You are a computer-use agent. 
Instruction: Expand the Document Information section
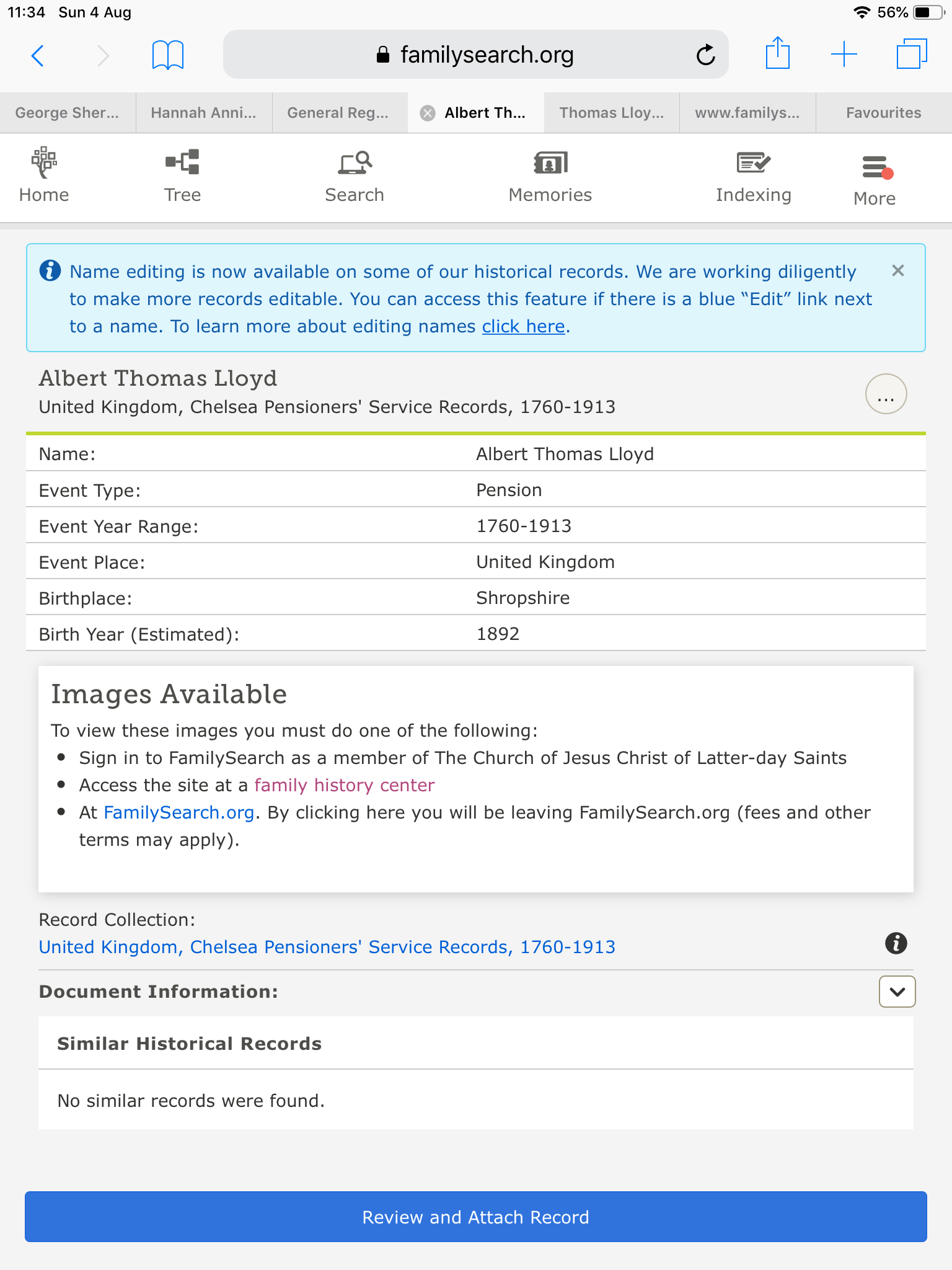[x=897, y=992]
